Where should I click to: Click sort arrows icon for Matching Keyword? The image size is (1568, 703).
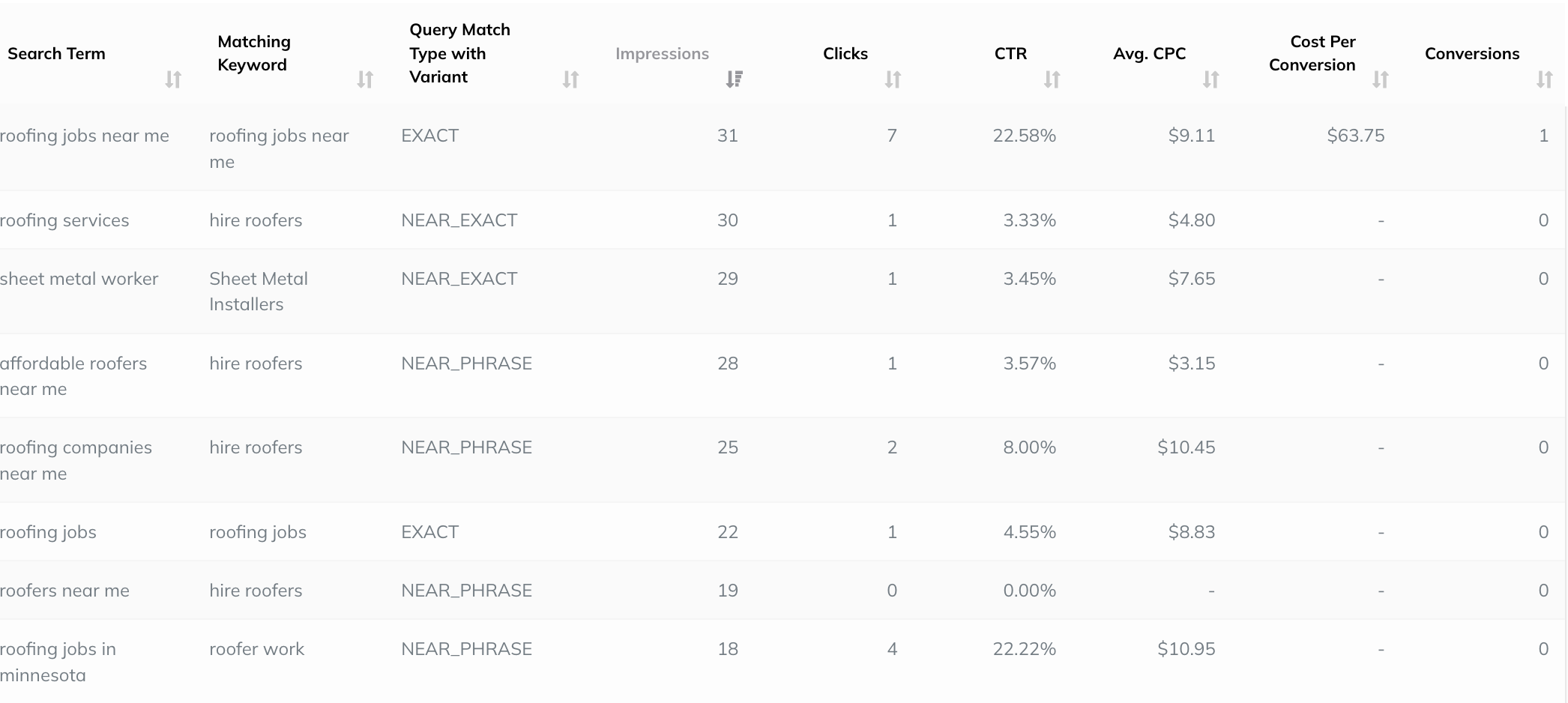click(x=365, y=79)
